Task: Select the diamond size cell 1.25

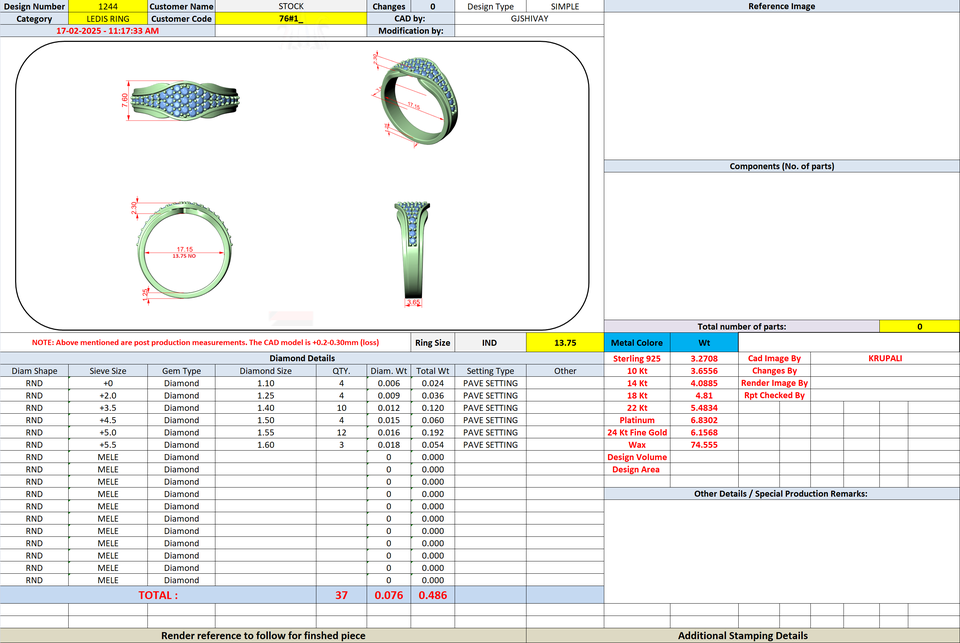Action: point(266,395)
